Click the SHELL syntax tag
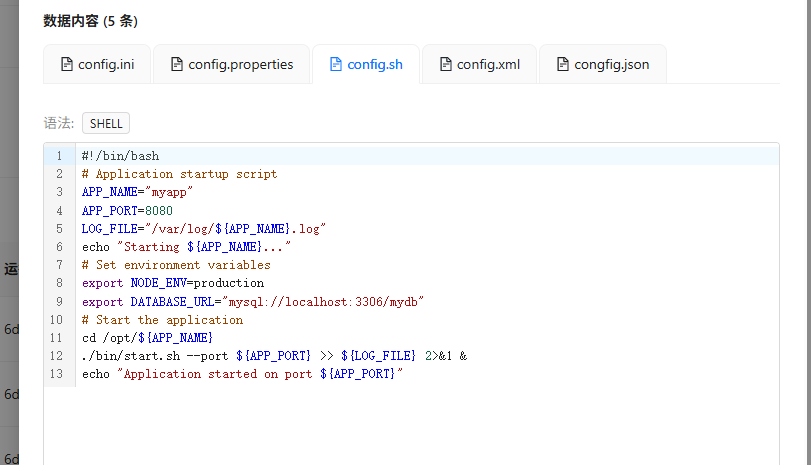This screenshot has width=811, height=465. pos(106,124)
